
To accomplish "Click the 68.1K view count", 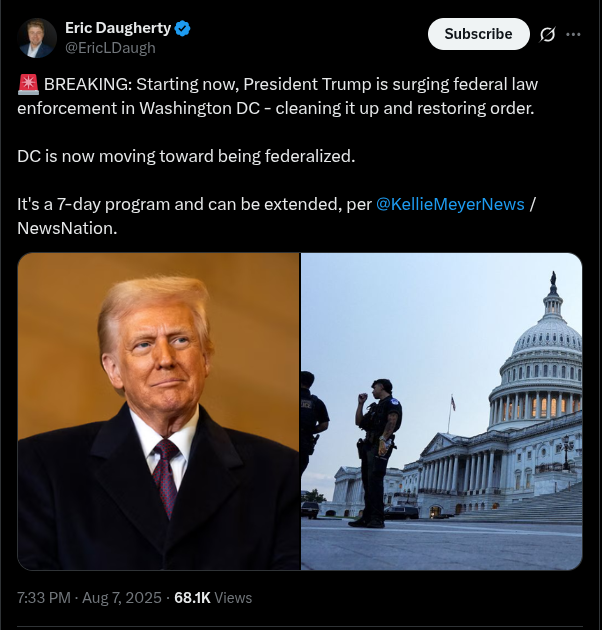I will pos(192,598).
